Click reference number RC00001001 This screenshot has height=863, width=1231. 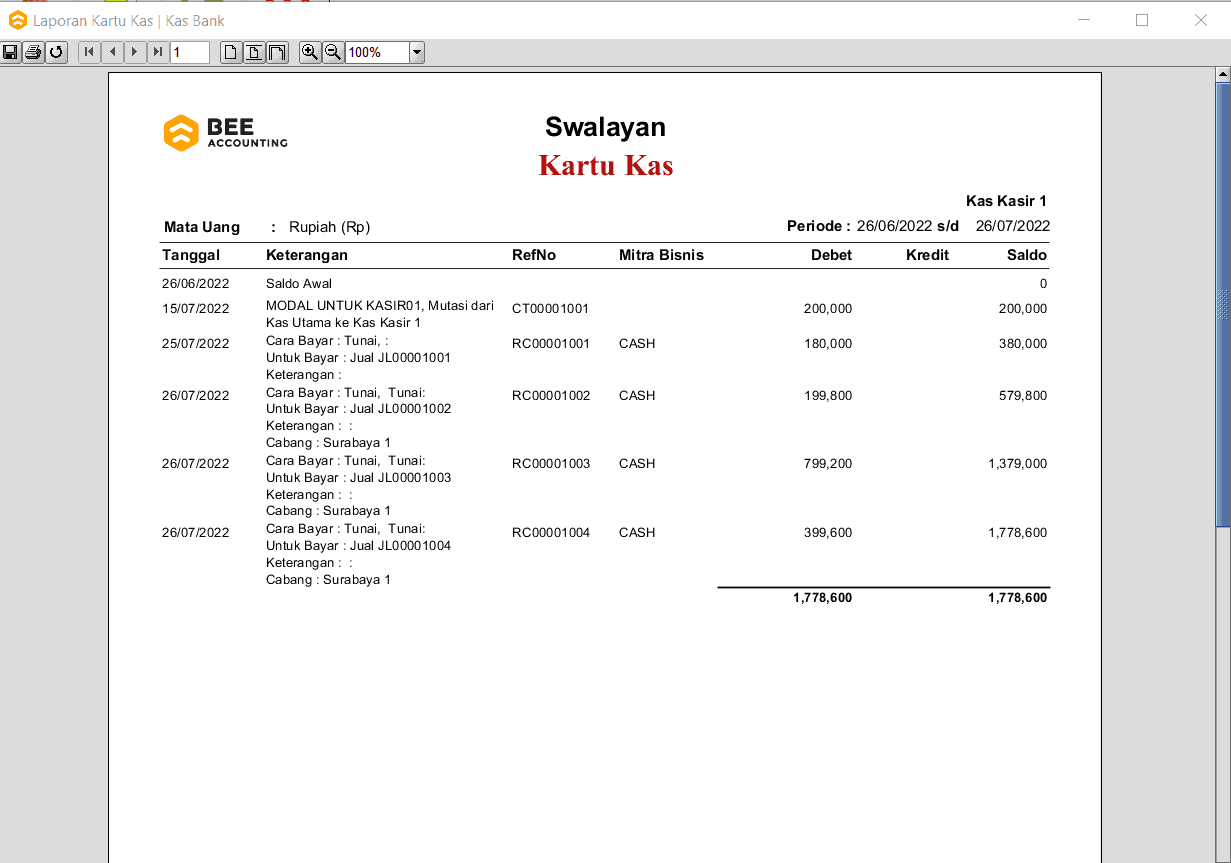(x=551, y=344)
